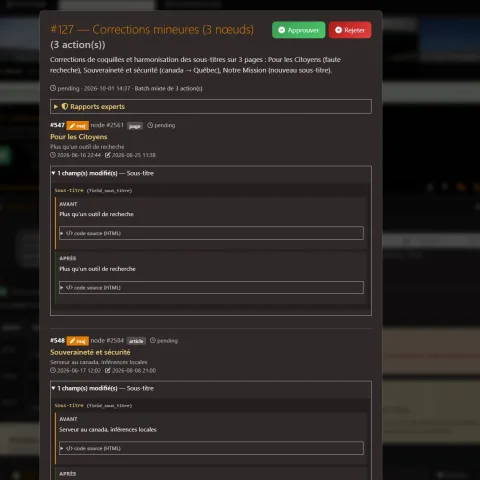Click the article type tag of node #2584
Screen dimensions: 480x480
click(136, 341)
